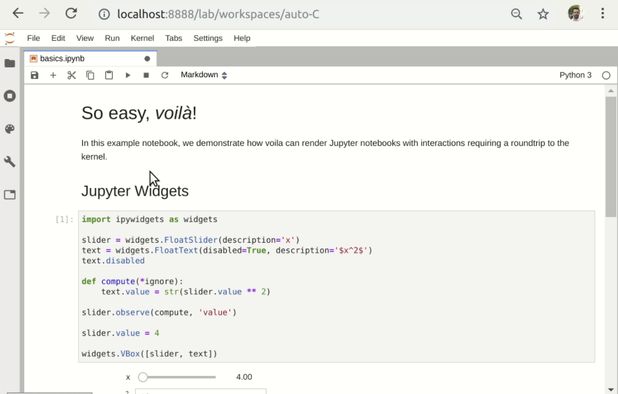This screenshot has width=618, height=394.
Task: Click the [1]: cell execution prompt
Action: (x=64, y=219)
